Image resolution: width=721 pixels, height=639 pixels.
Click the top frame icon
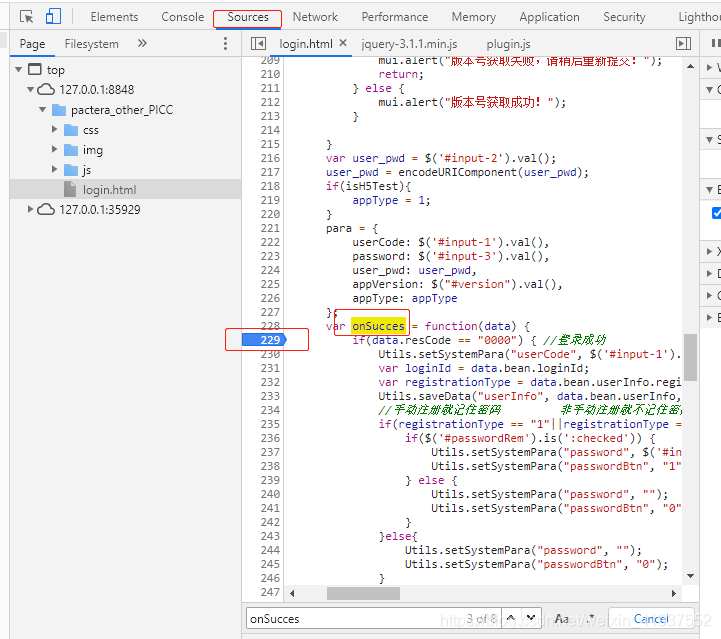[x=35, y=69]
